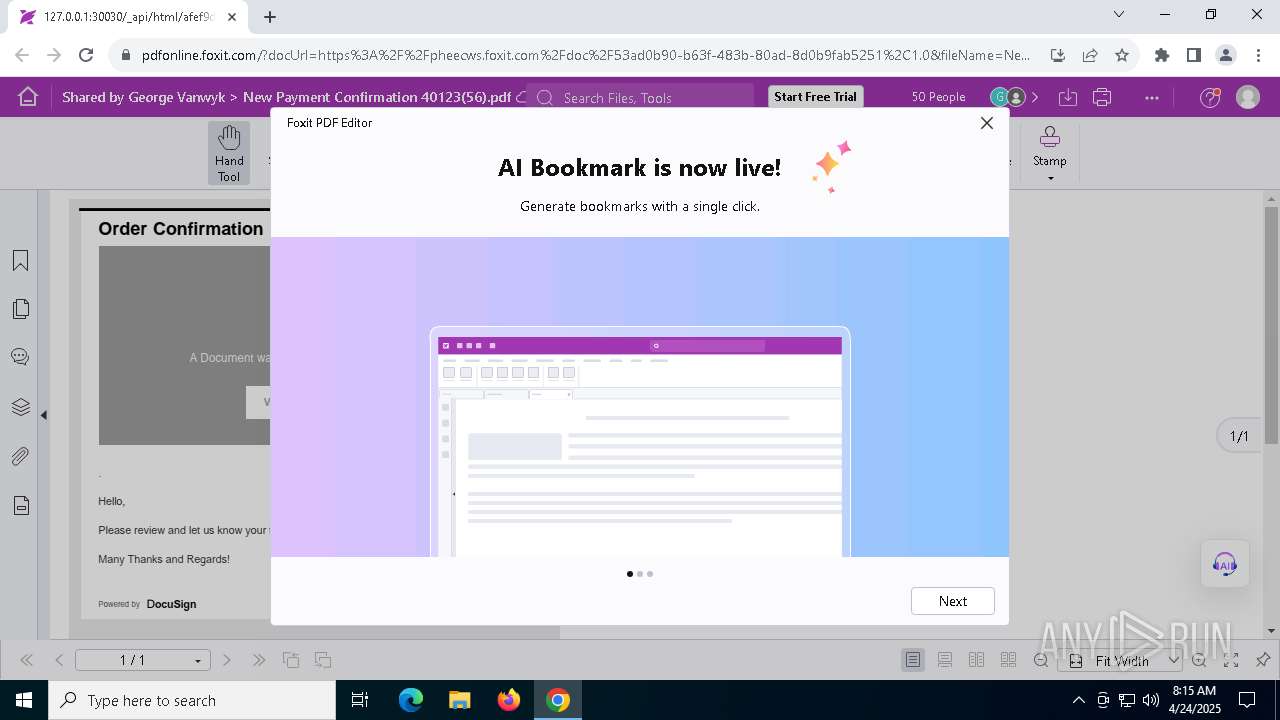Go to the previous page
1280x720 pixels.
point(59,660)
